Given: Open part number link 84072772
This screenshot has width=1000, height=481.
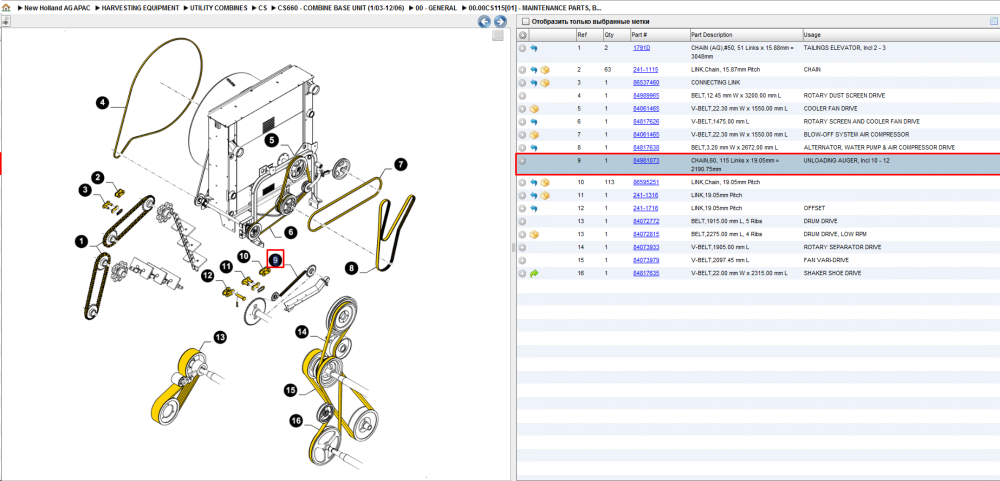Looking at the screenshot, I should pos(646,221).
